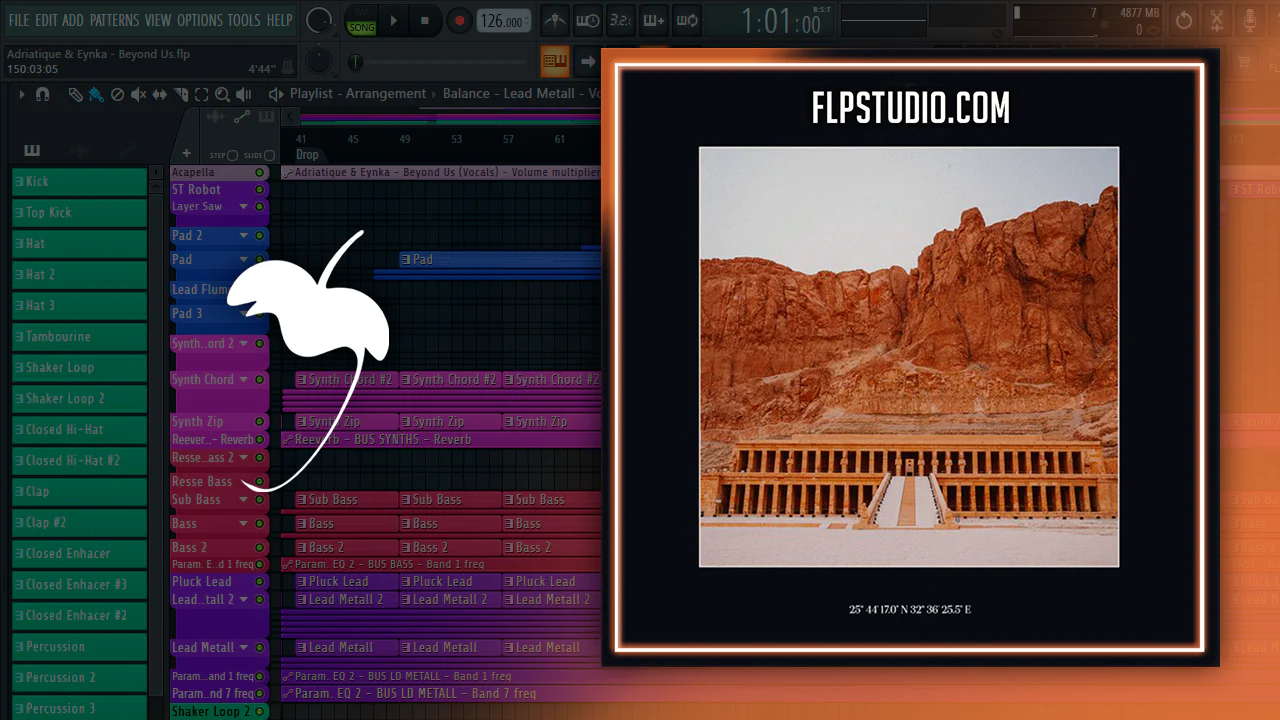The height and width of the screenshot is (720, 1280).
Task: Expand the Synth Chord track dropdown arrow
Action: coord(243,380)
